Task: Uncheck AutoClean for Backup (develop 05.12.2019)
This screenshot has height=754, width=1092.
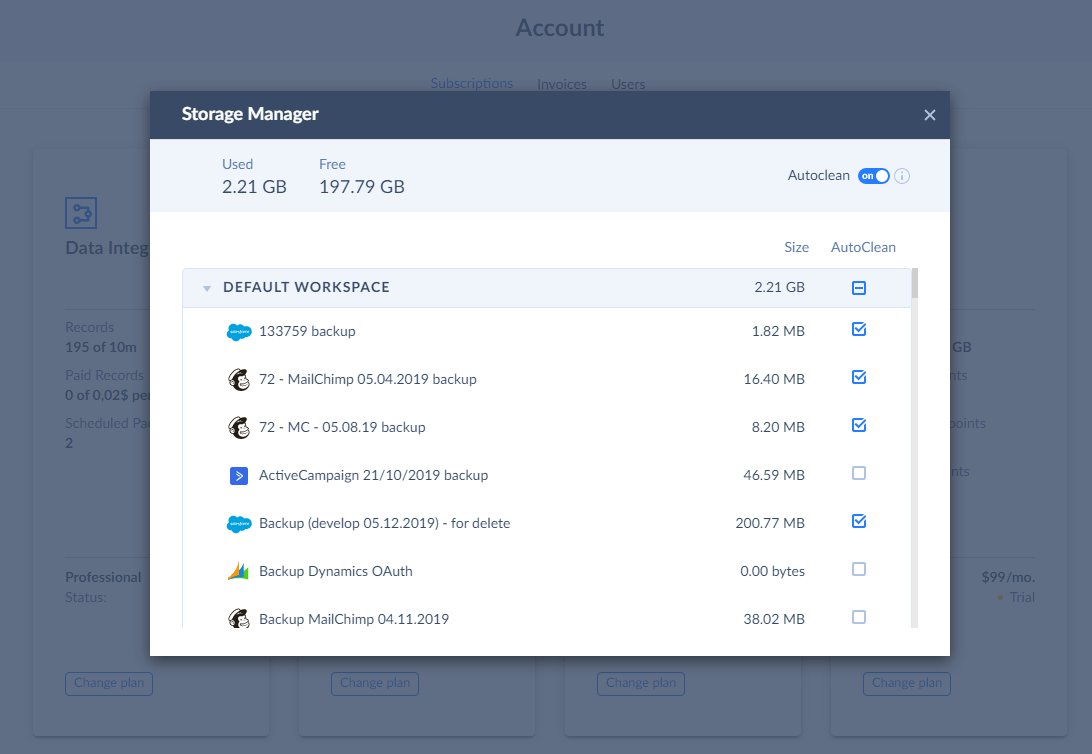Action: click(x=859, y=521)
